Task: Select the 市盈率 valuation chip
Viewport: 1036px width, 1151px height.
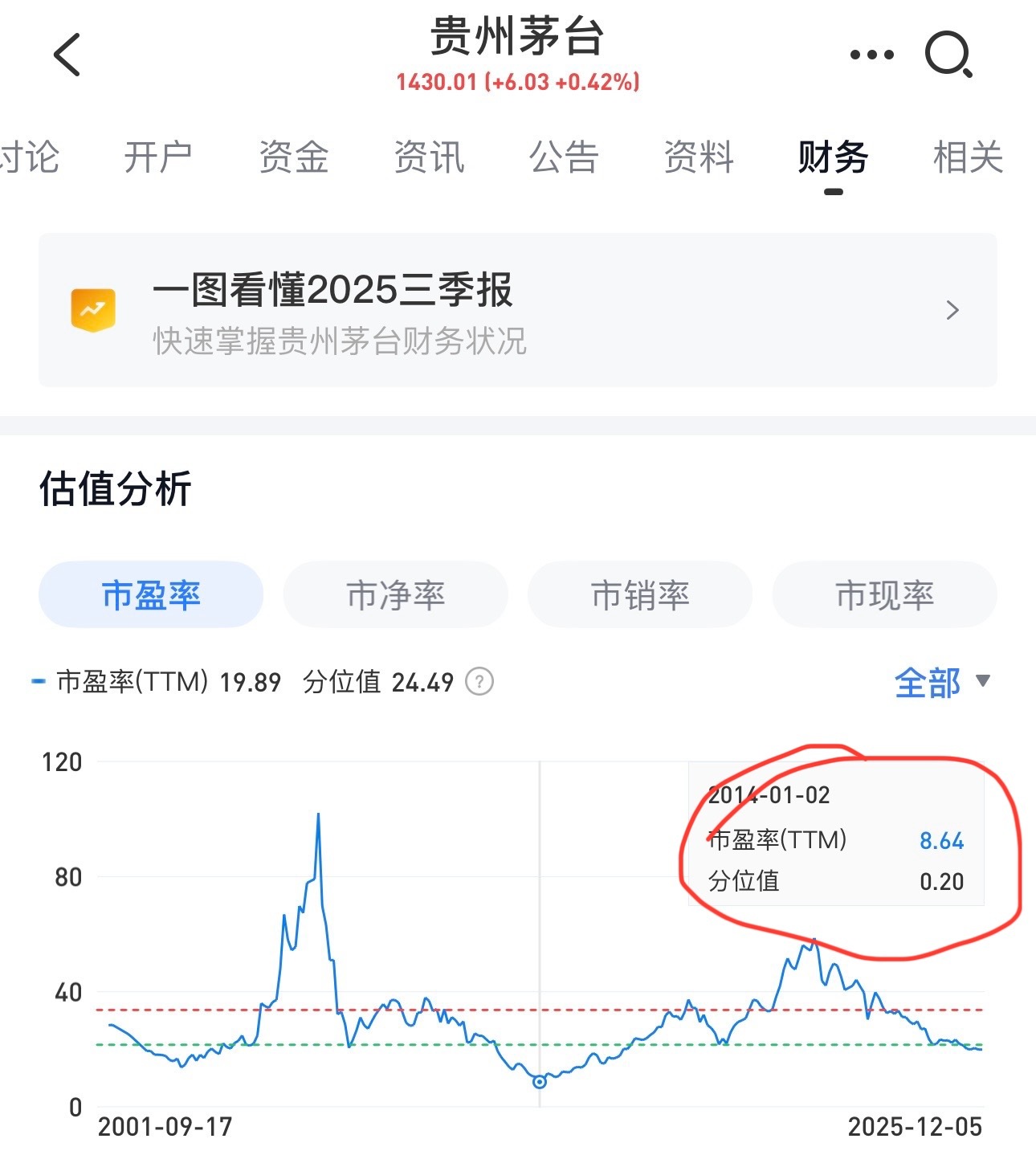Action: (151, 594)
